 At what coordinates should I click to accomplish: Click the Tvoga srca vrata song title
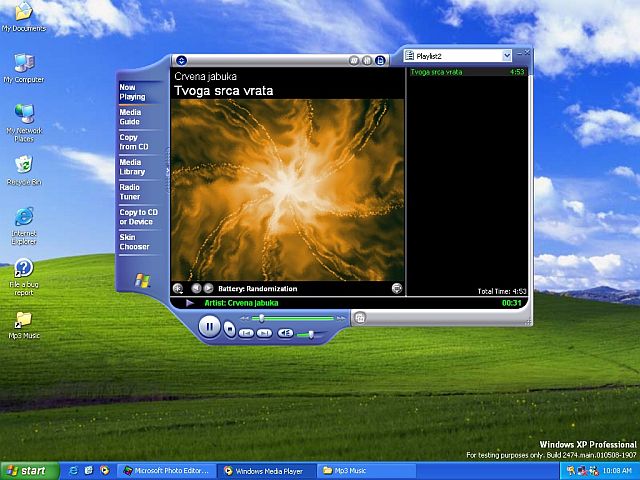click(224, 91)
